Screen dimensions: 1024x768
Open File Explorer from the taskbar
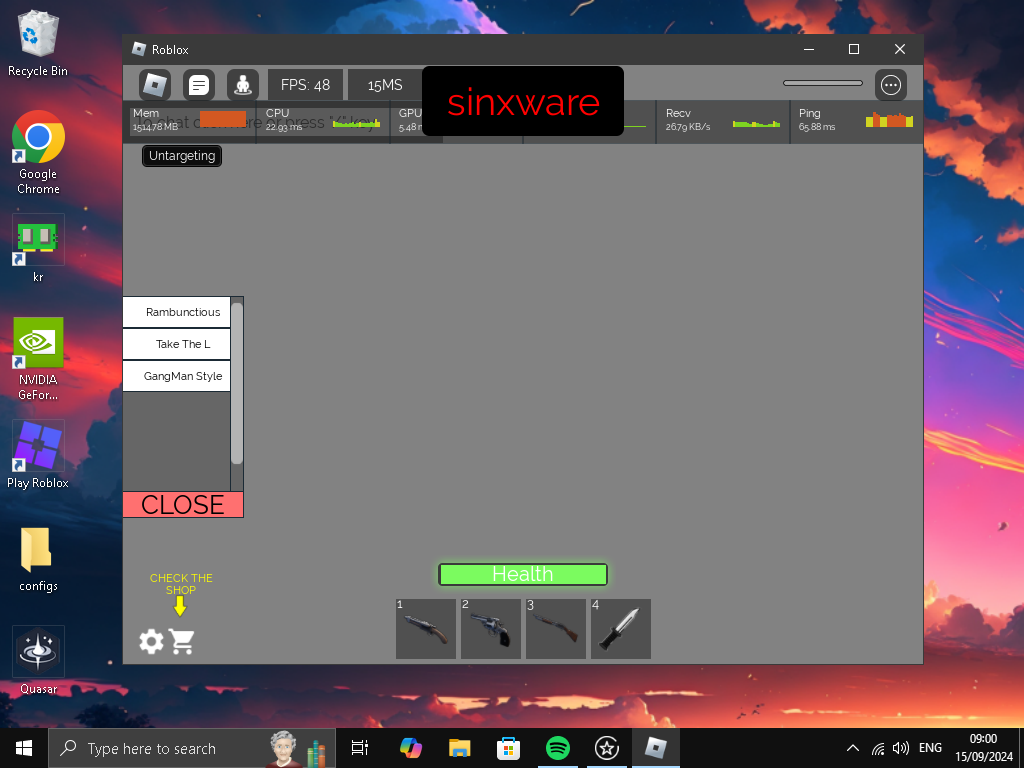(460, 748)
